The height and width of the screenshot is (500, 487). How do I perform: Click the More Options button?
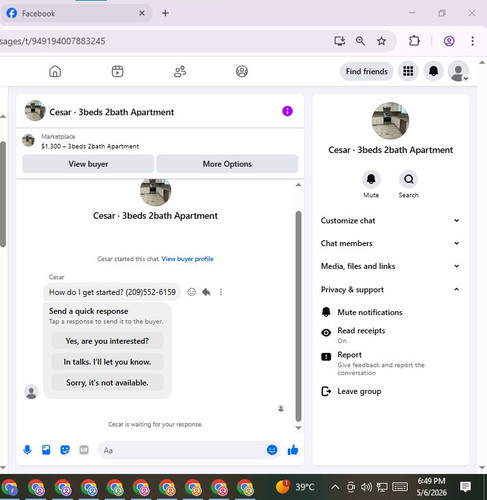pos(227,164)
